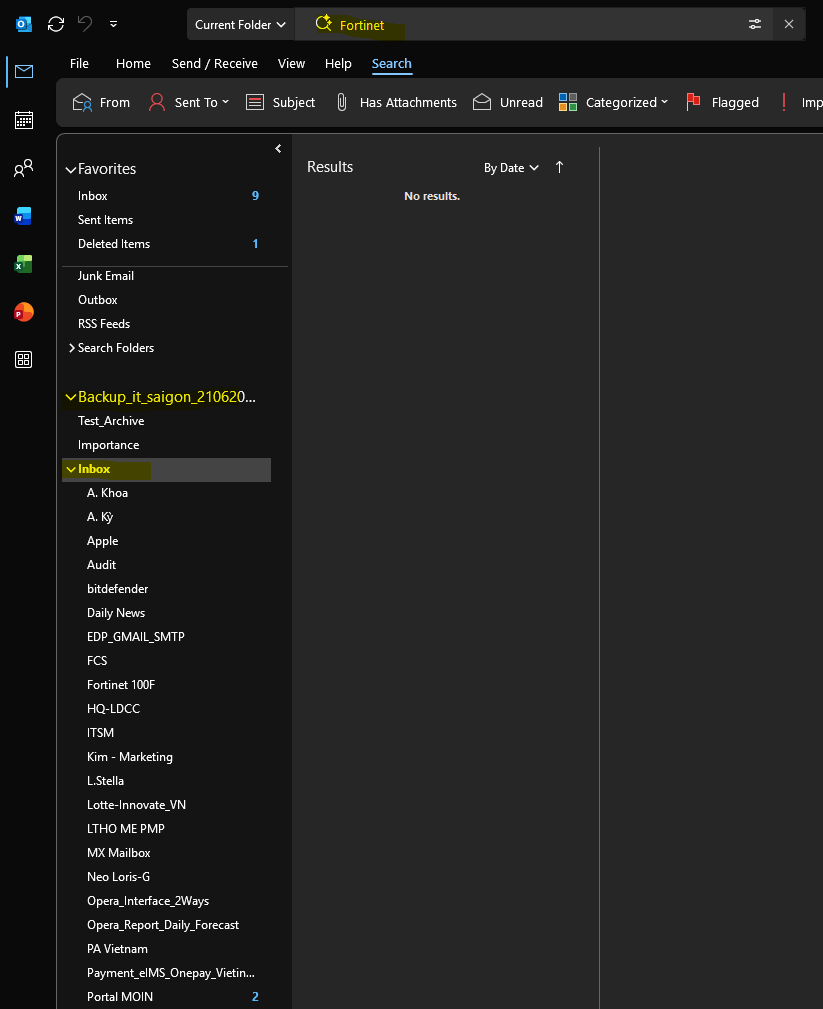Click the Send/Receive sync icon in title bar
The height and width of the screenshot is (1009, 823).
click(56, 24)
